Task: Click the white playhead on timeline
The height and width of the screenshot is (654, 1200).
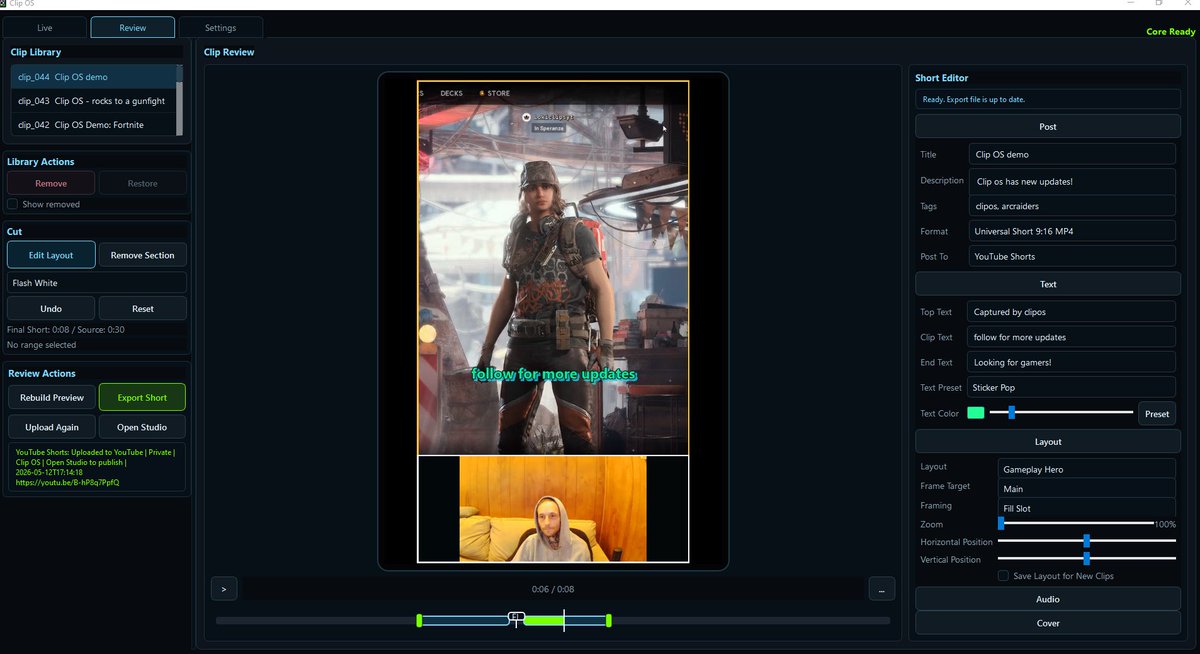Action: [x=564, y=621]
